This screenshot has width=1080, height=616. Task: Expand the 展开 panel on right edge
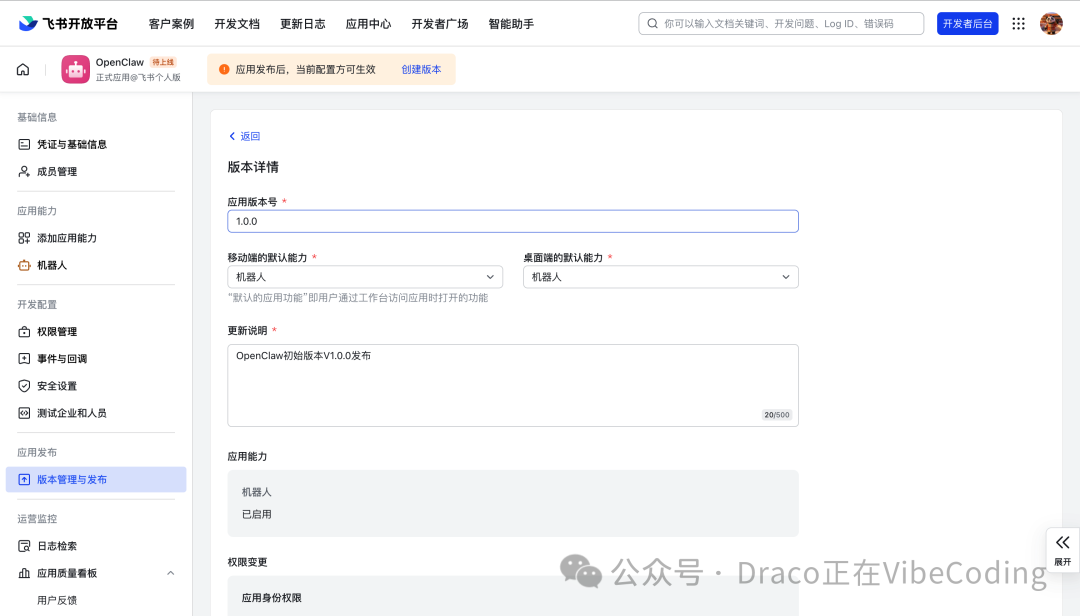pyautogui.click(x=1062, y=549)
